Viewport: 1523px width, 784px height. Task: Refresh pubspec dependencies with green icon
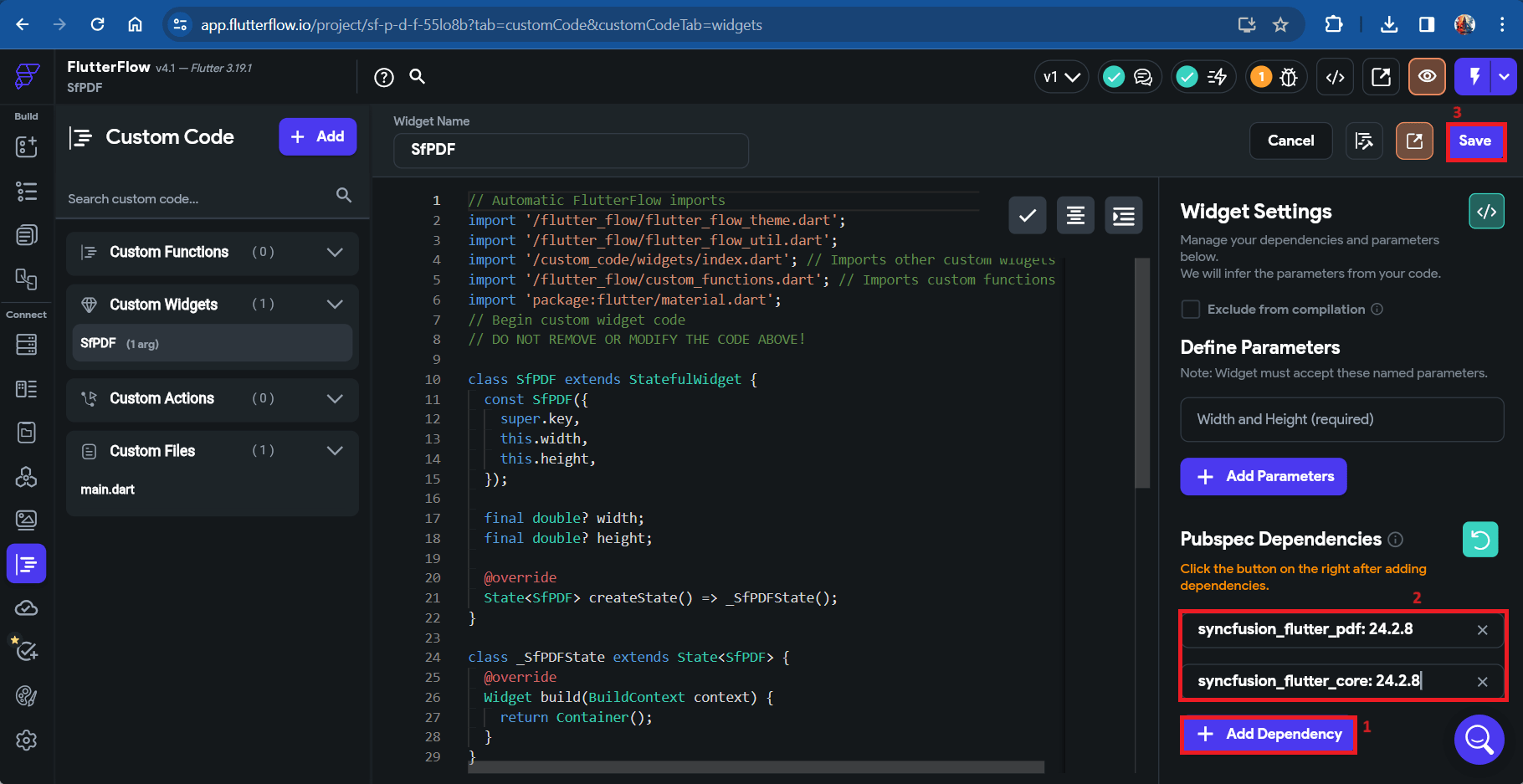click(x=1479, y=540)
